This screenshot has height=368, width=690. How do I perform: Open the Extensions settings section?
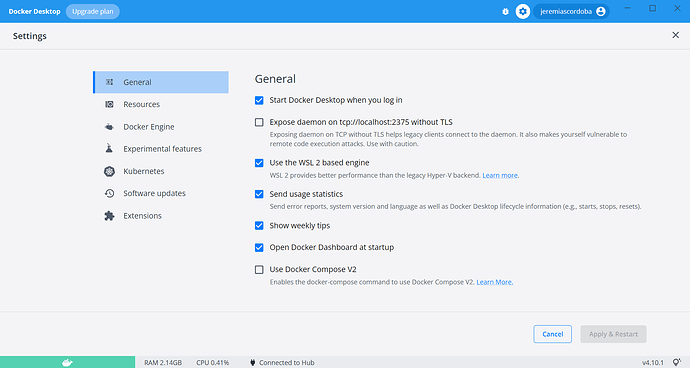coord(161,216)
